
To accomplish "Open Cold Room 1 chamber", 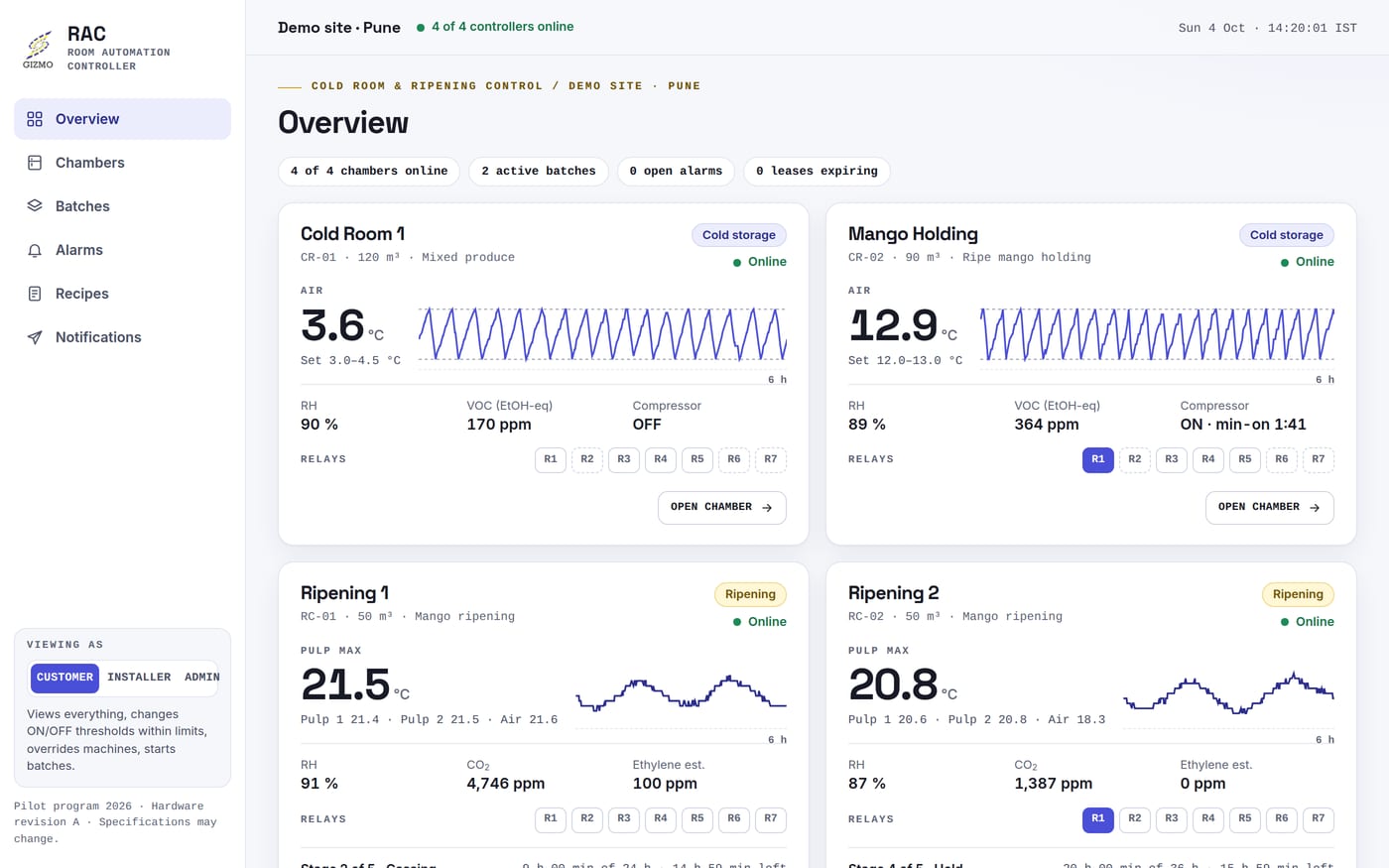I will (x=722, y=507).
